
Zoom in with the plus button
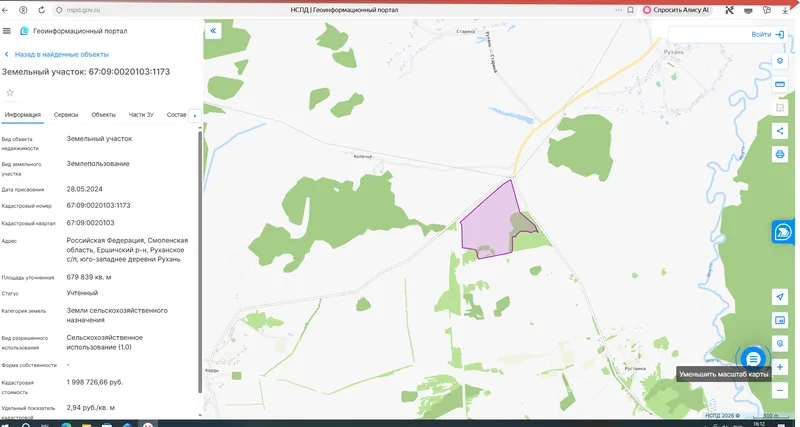[x=780, y=367]
